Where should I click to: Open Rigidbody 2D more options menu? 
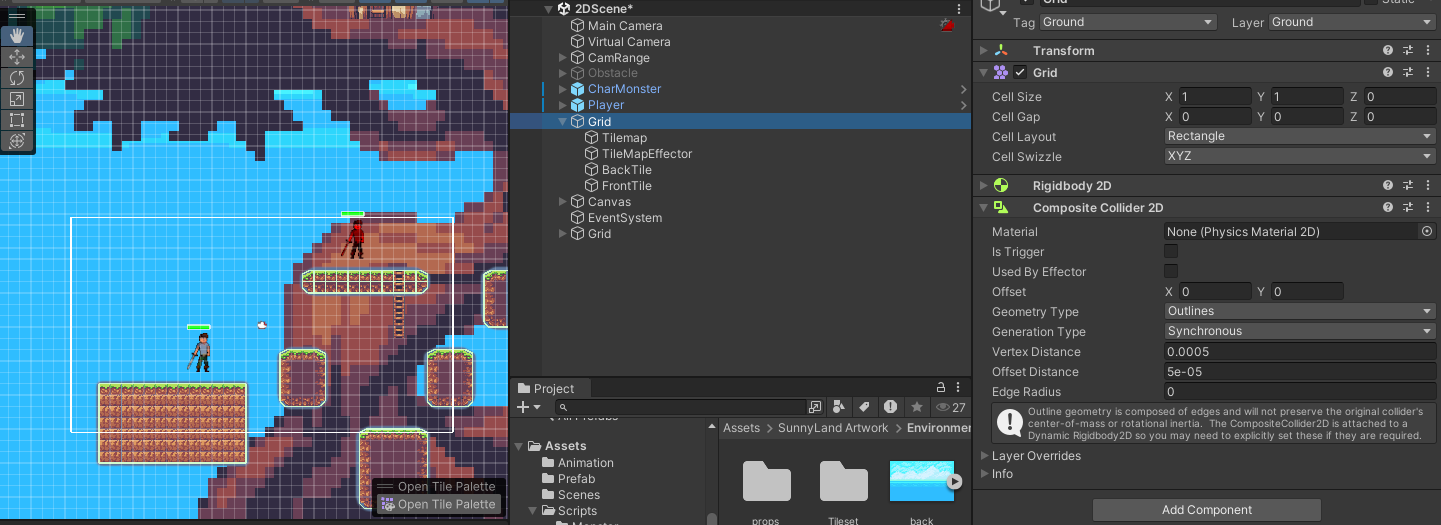1426,185
